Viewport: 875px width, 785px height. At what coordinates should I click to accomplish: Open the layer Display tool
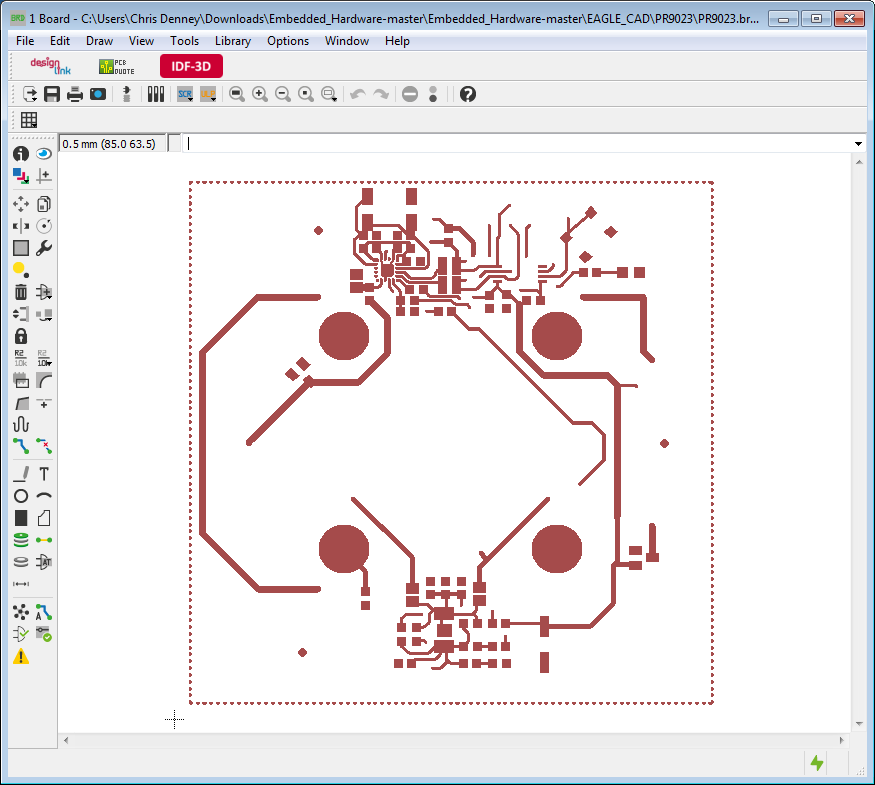21,176
